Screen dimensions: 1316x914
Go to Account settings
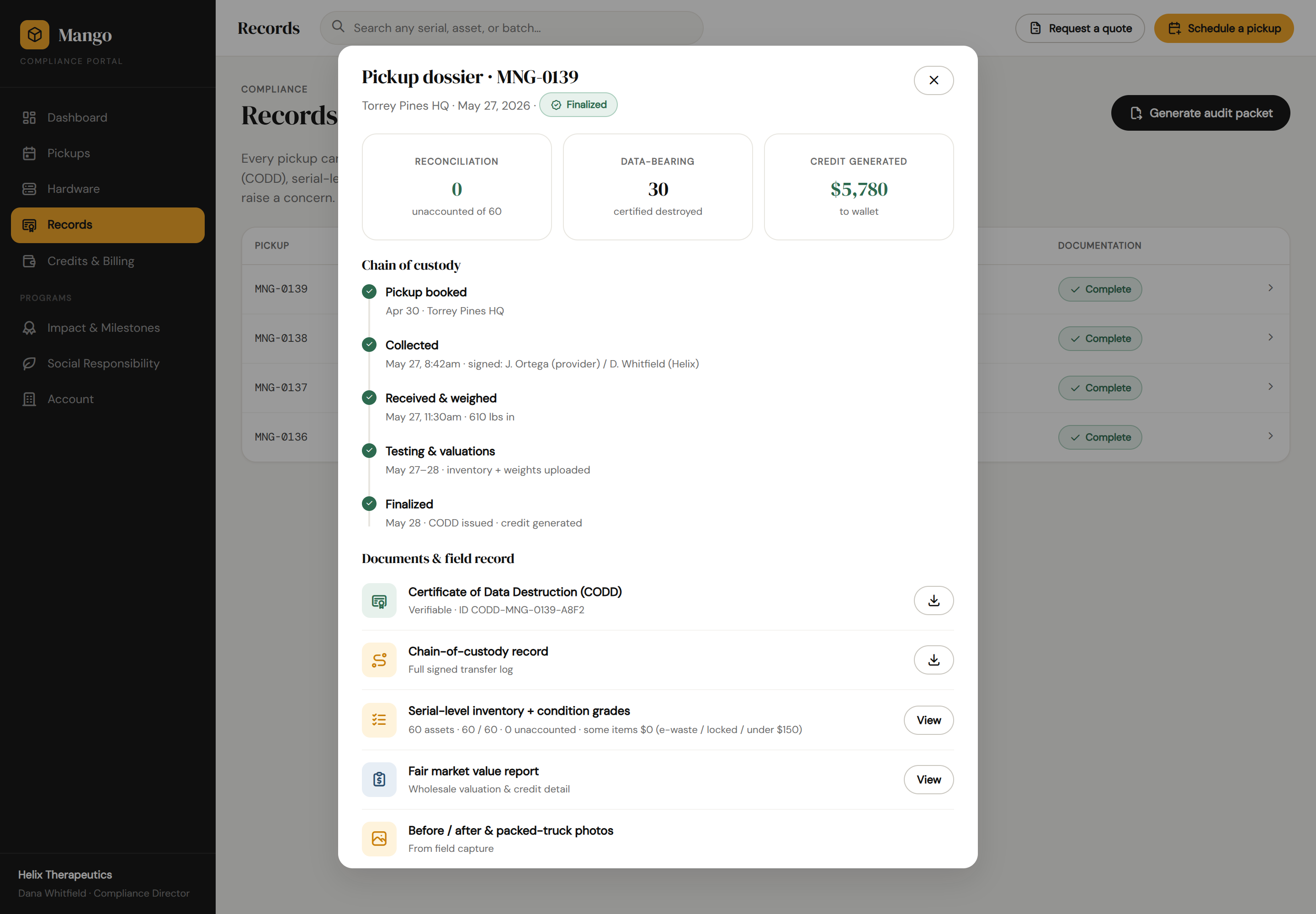coord(108,399)
